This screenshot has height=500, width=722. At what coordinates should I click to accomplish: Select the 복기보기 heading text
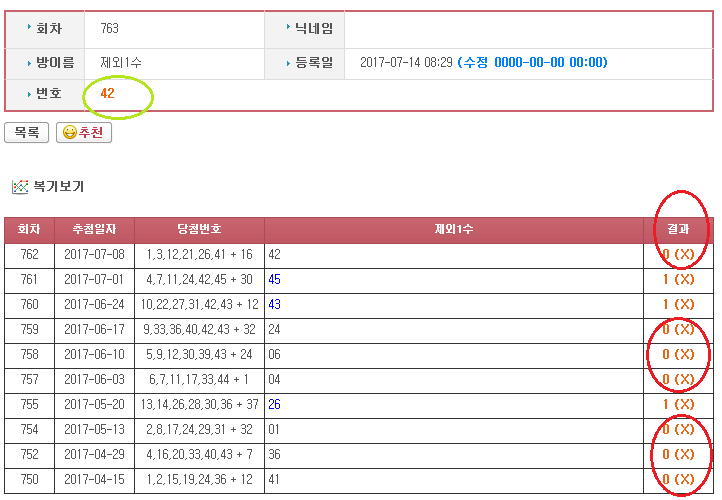pyautogui.click(x=59, y=187)
